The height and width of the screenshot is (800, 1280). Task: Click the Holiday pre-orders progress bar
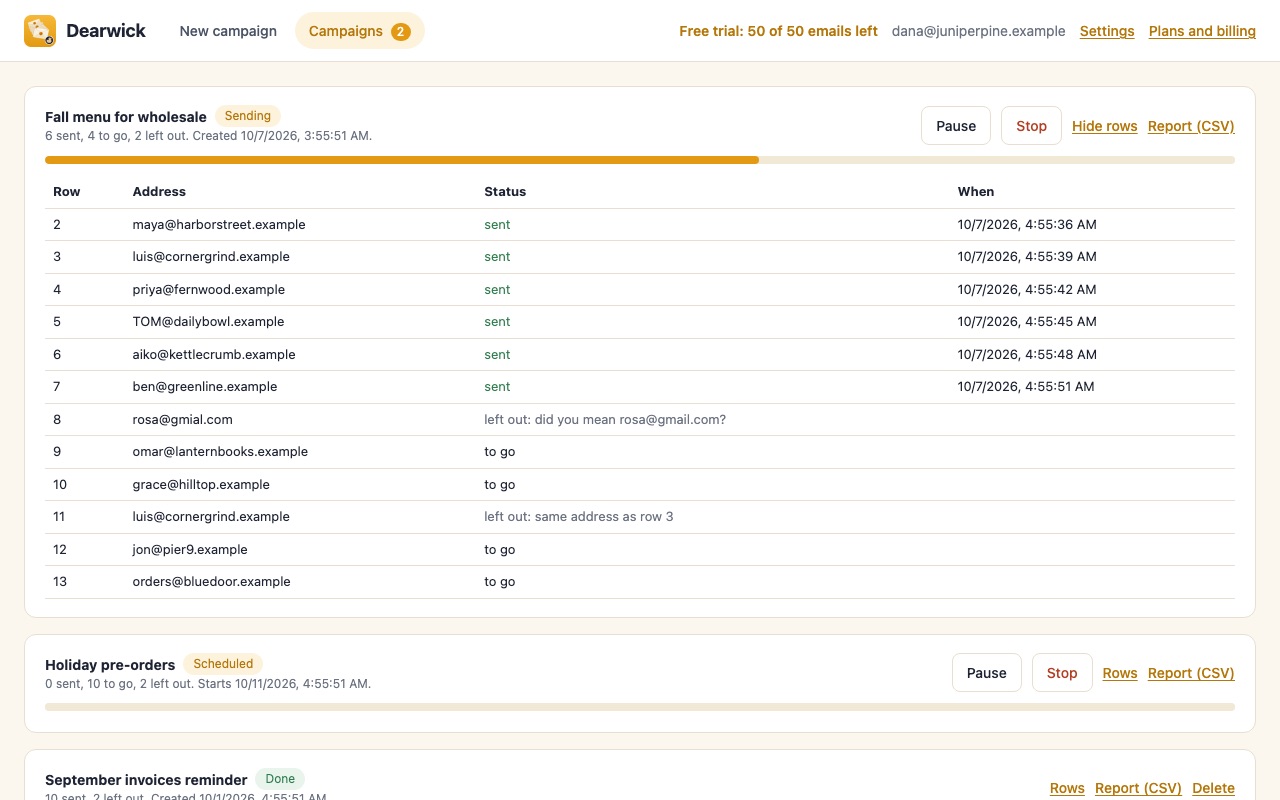tap(640, 707)
